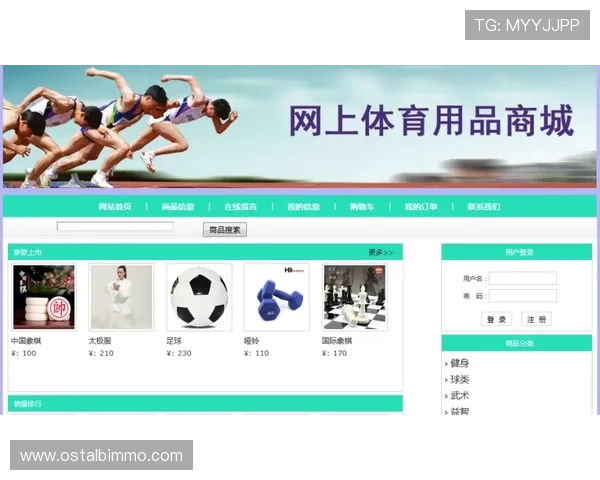Image resolution: width=600 pixels, height=480 pixels.
Task: Open the 健身 product category
Action: (x=460, y=363)
